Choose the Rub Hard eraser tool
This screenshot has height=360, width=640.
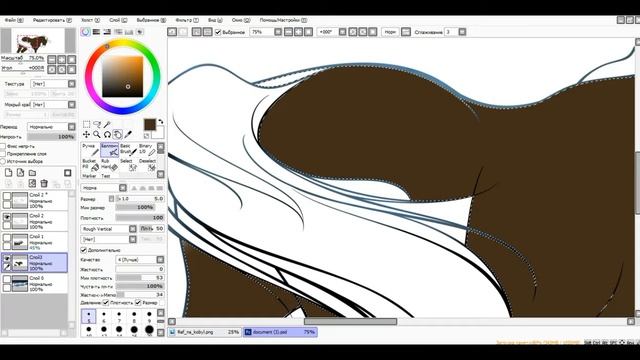click(109, 164)
